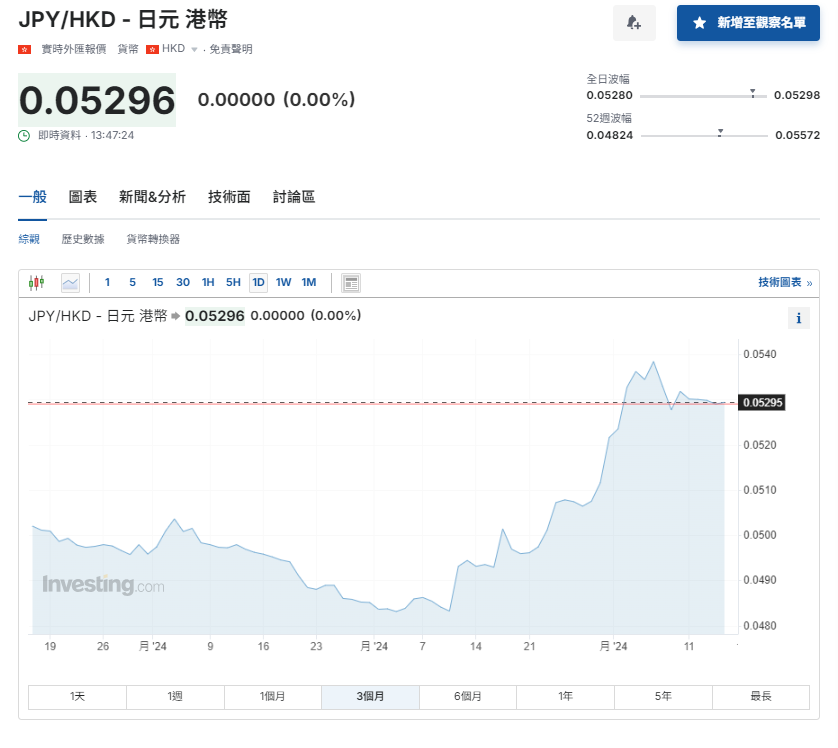Select the 6個月 time range button
Viewport: 838px width, 748px height.
pos(467,696)
